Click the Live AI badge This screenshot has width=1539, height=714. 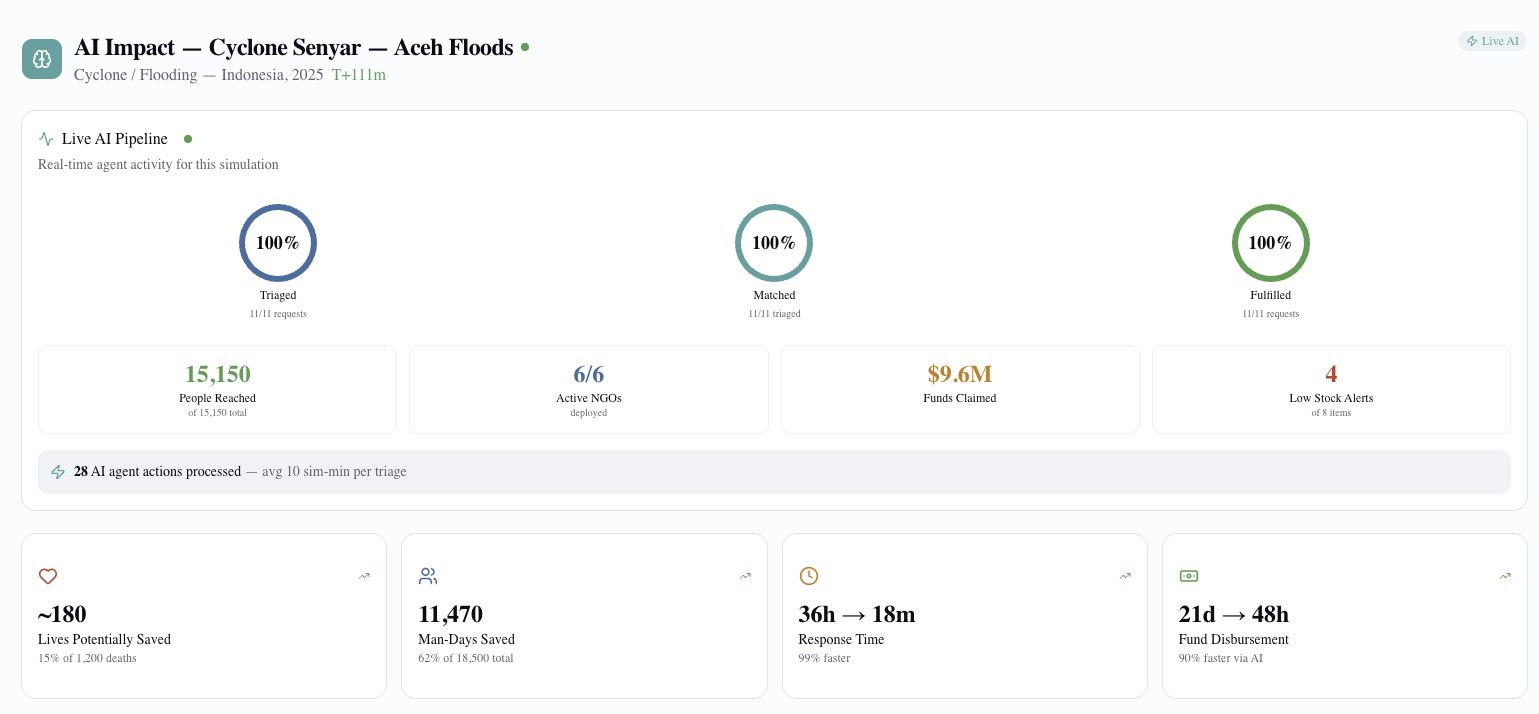1492,41
